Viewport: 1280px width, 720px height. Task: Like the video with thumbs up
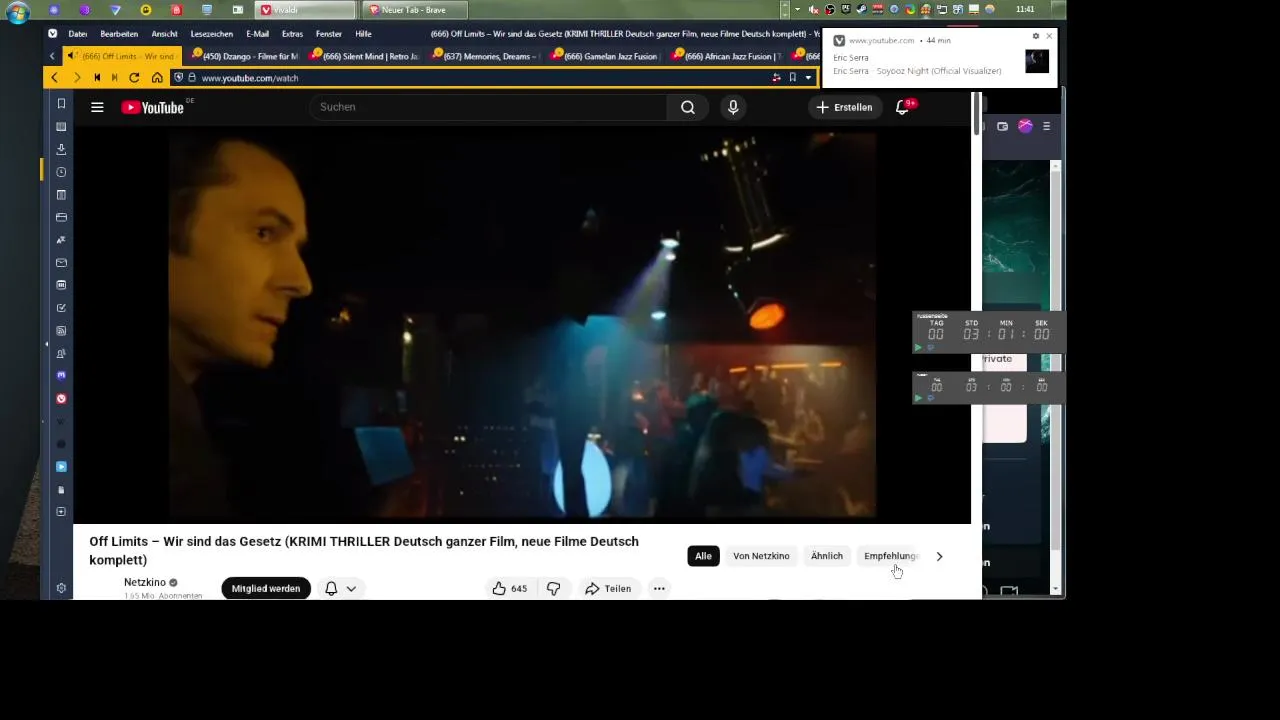tap(509, 589)
